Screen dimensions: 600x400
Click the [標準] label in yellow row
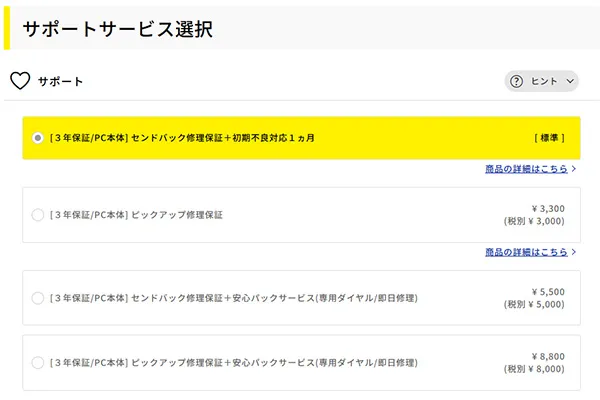(x=549, y=137)
